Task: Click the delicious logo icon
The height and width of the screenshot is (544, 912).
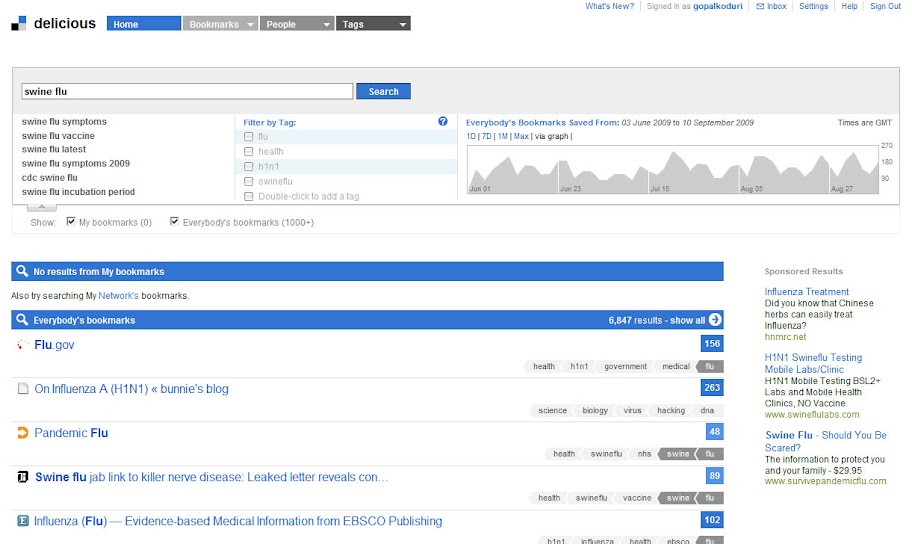Action: [x=19, y=23]
